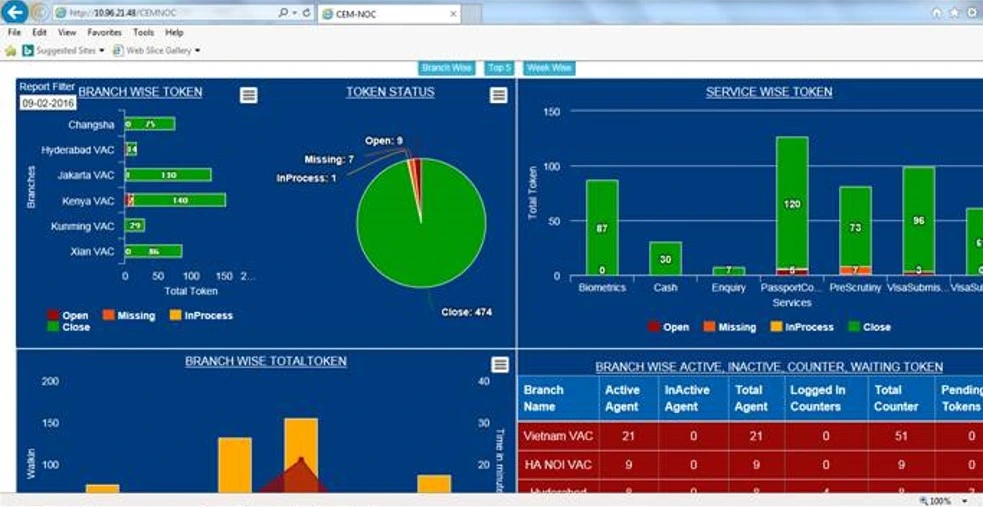Click Total Counter value 51 for Vietnam VAC
The image size is (983, 507).
pyautogui.click(x=901, y=436)
